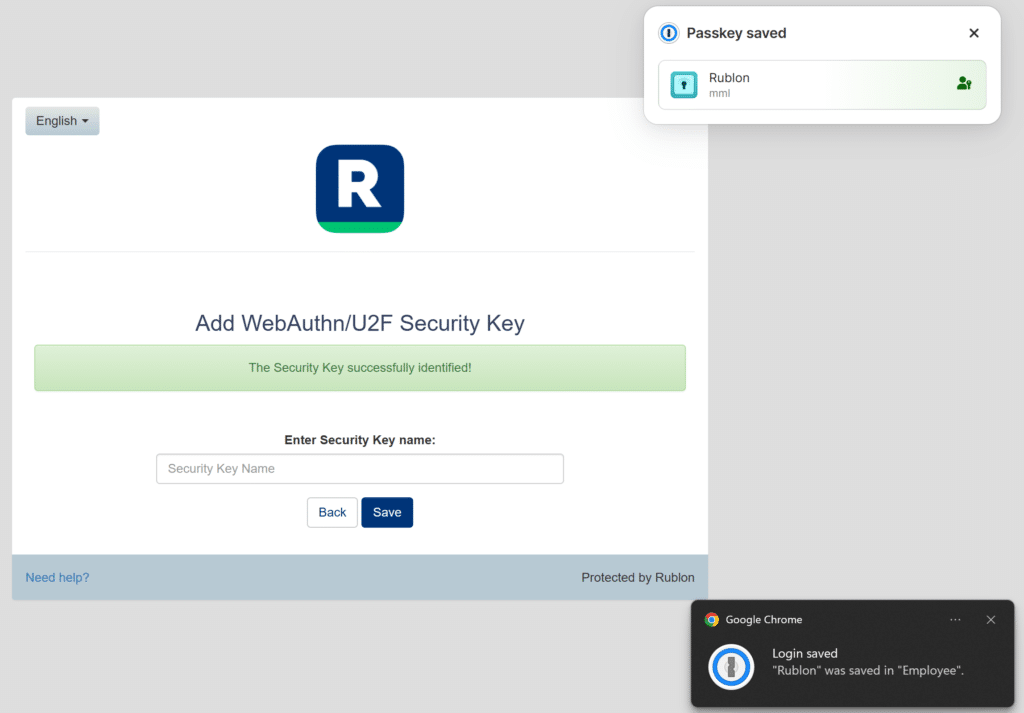Click the 1Password shield icon in Passkey saved popup
Screen dimensions: 1024x713
(x=668, y=33)
